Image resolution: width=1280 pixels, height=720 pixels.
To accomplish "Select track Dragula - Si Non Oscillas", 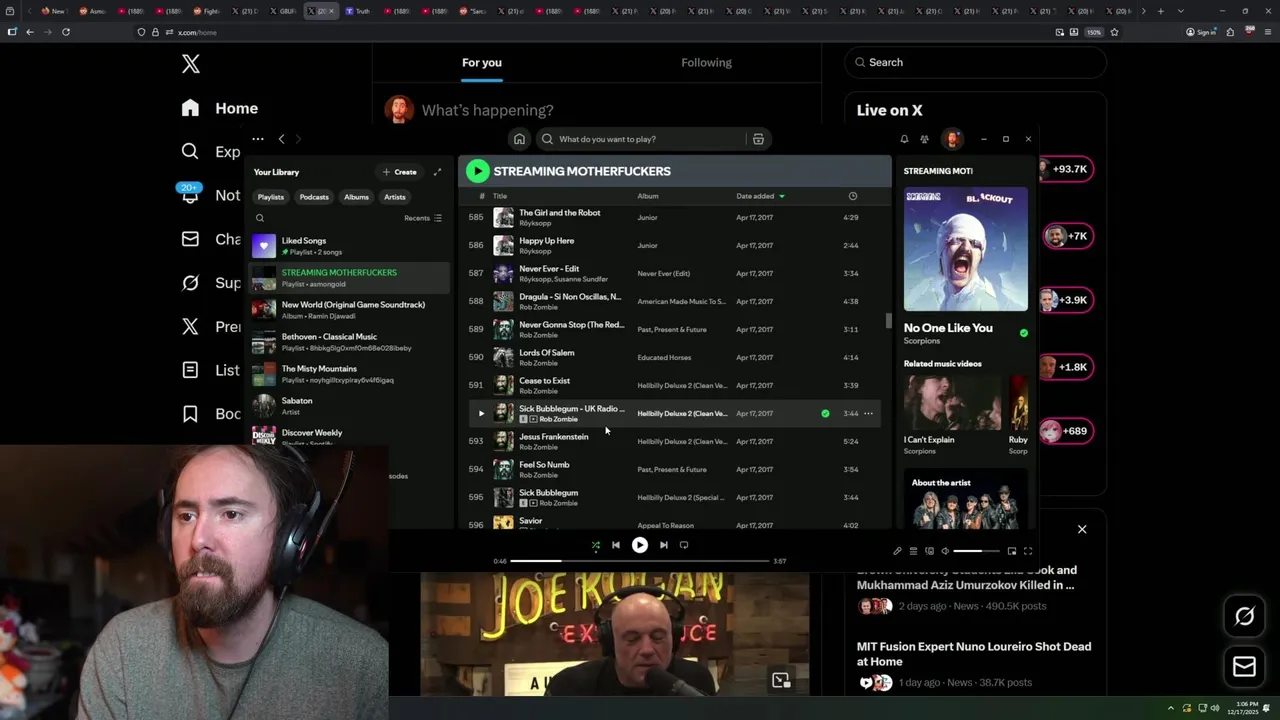I will (570, 297).
